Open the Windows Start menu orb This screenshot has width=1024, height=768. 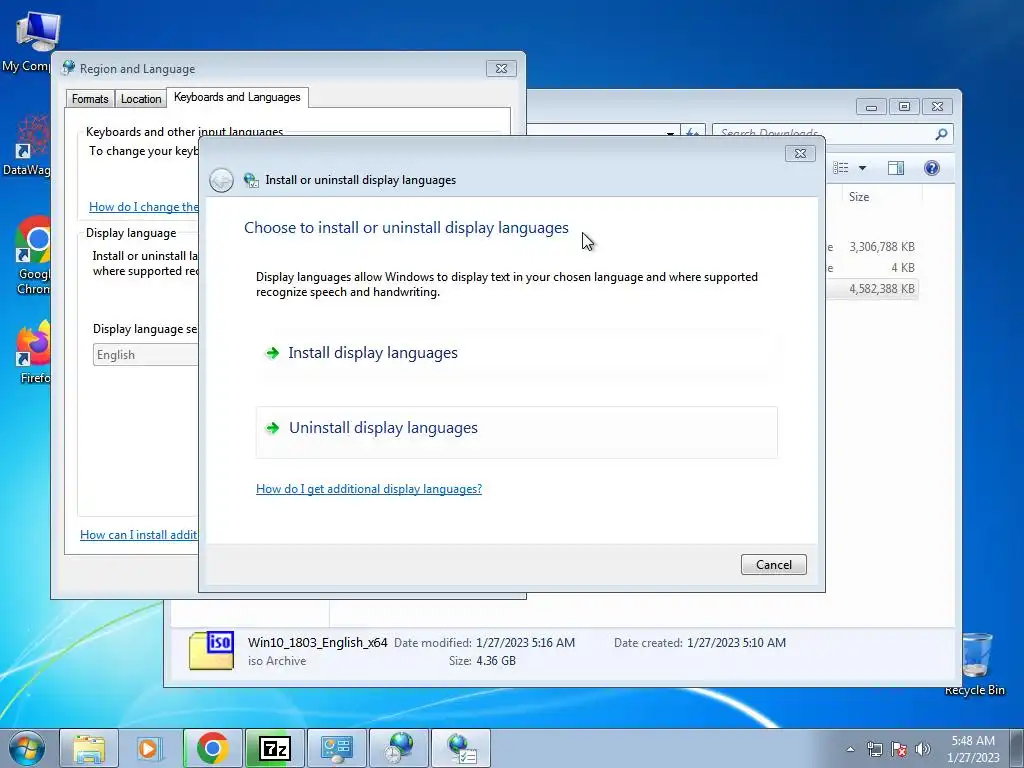[27, 748]
